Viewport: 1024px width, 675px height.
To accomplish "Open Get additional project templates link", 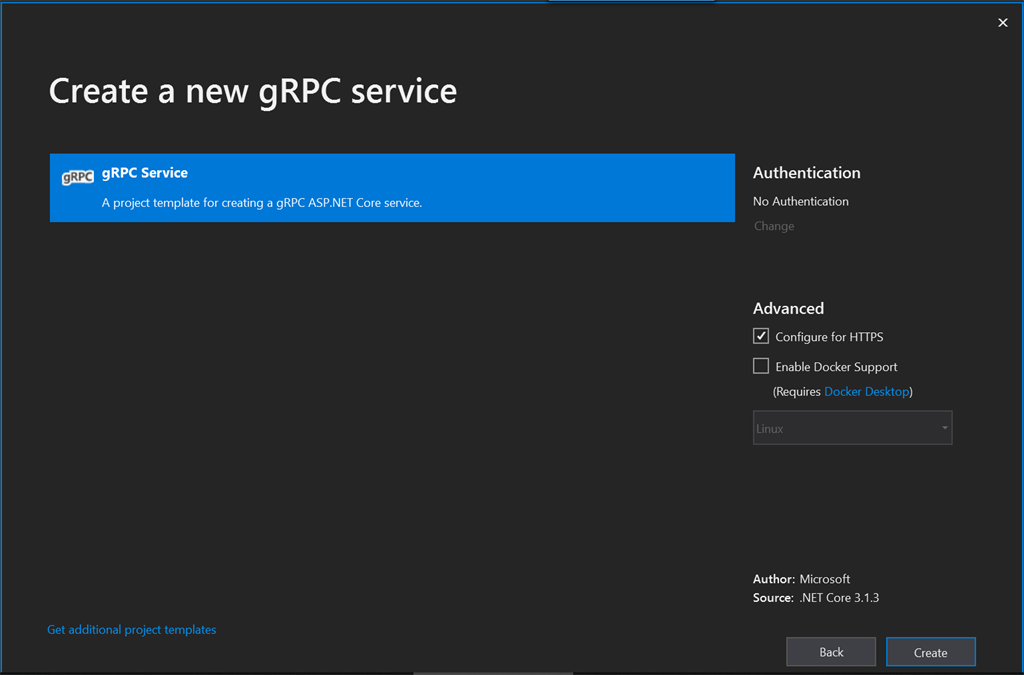I will click(132, 630).
